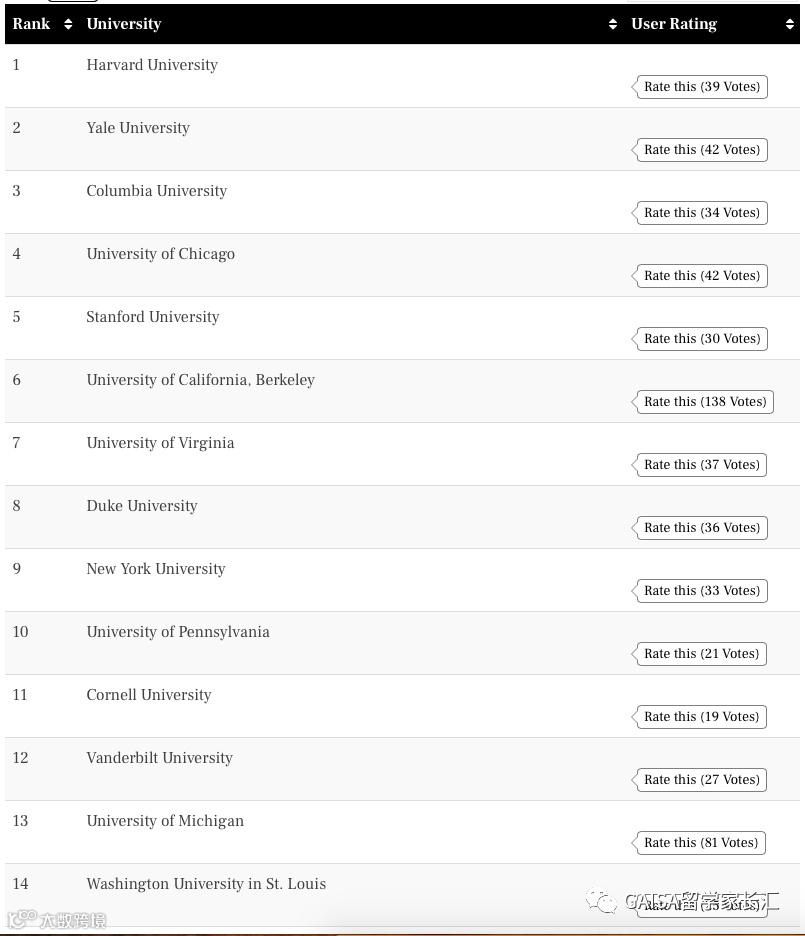Screen dimensions: 805x936
Task: Rate University of Michigan (81 Votes)
Action: click(701, 843)
